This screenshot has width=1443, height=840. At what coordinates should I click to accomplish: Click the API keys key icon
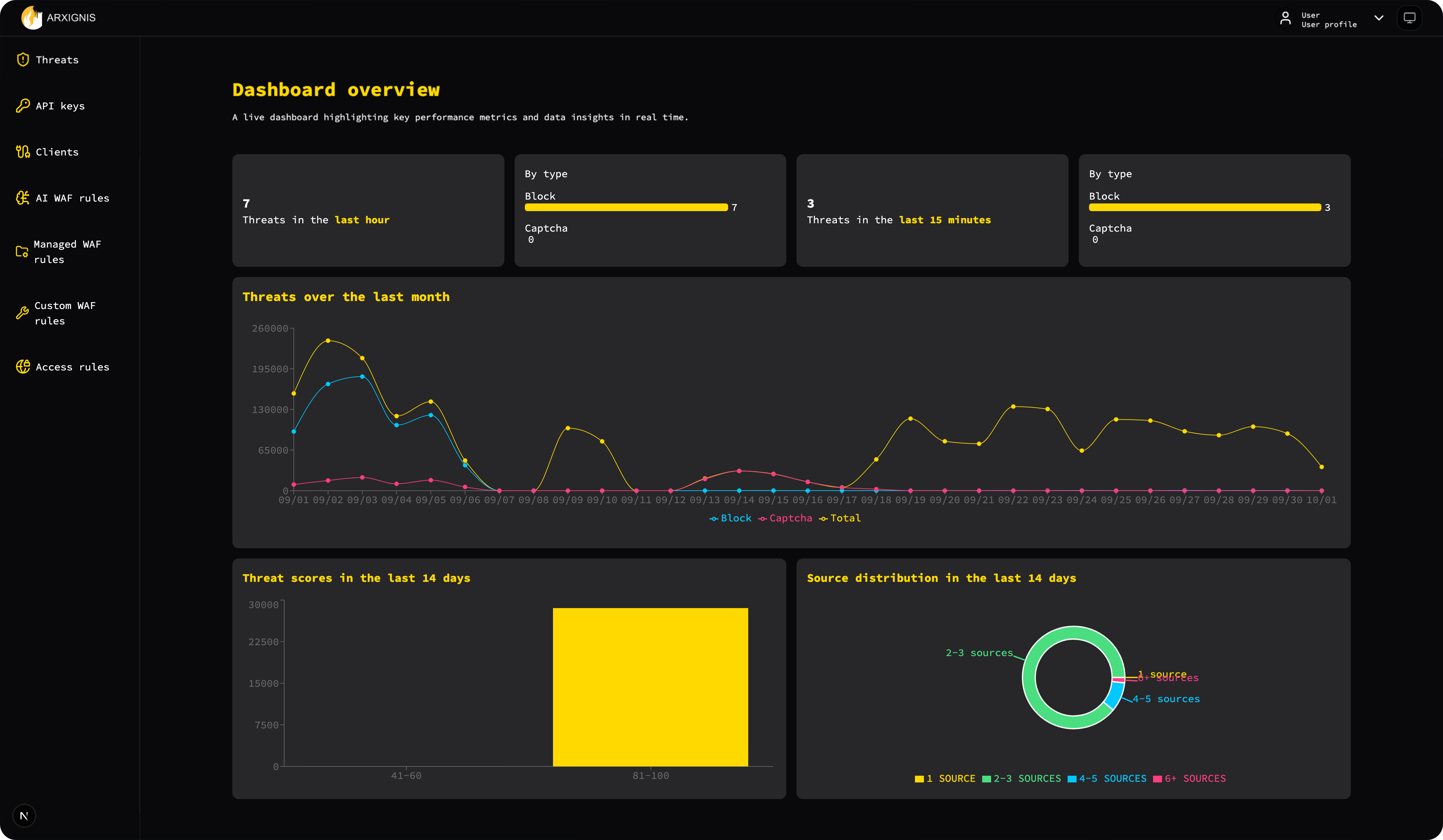(x=23, y=106)
